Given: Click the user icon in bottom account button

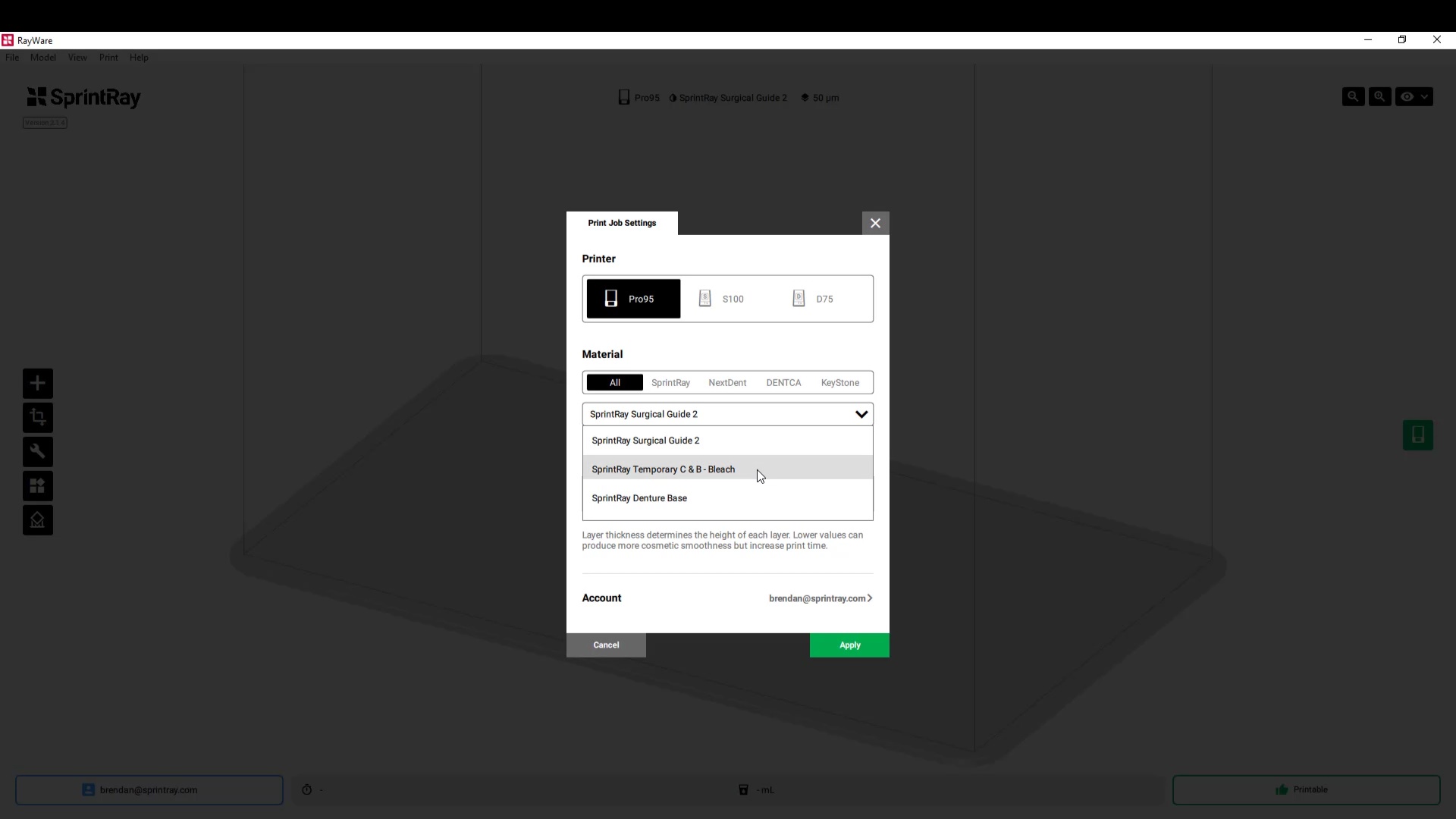Looking at the screenshot, I should point(88,789).
